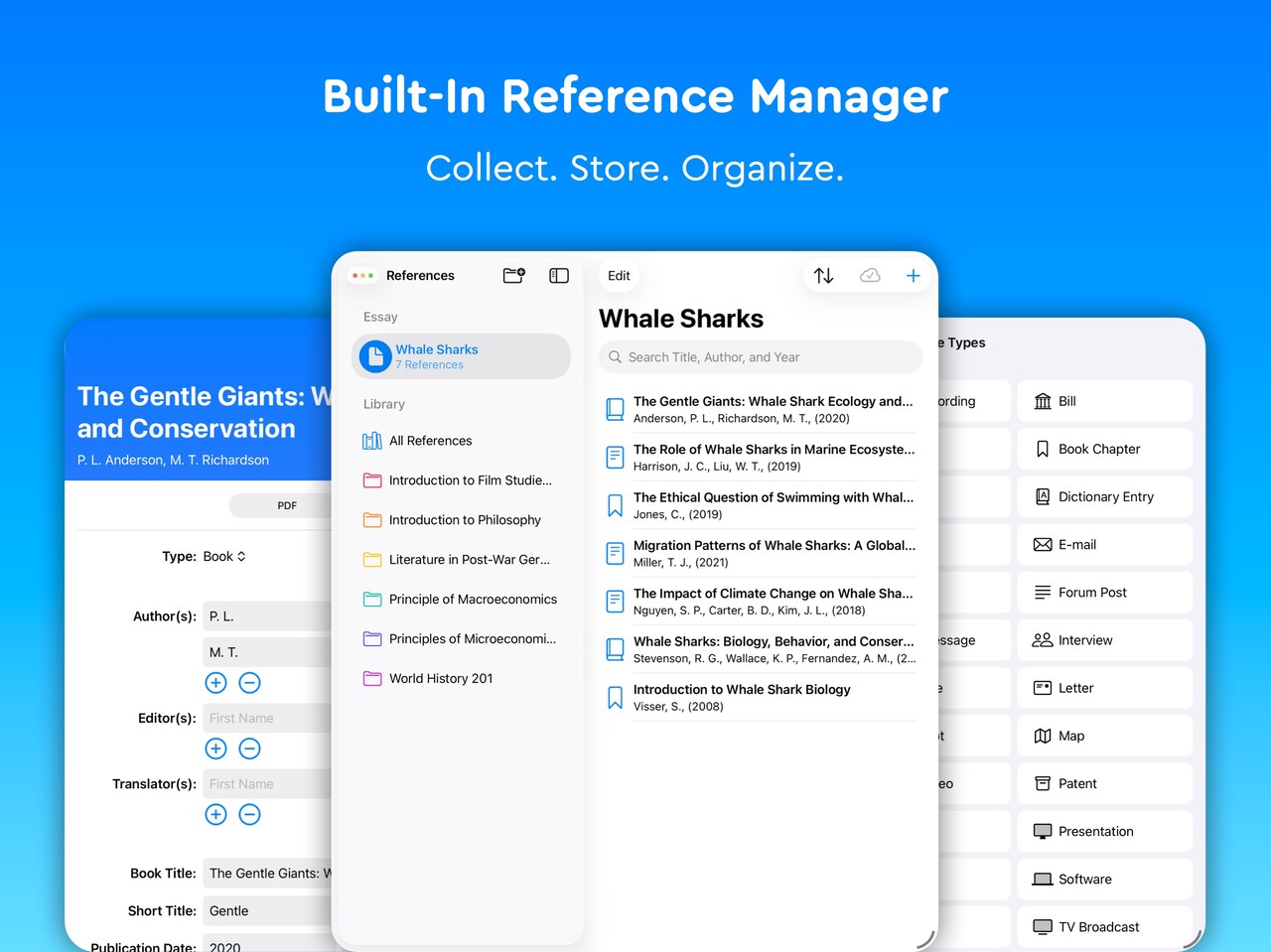The width and height of the screenshot is (1271, 952).
Task: Open Introduction to Whale Shark Biology reference
Action: tap(761, 698)
